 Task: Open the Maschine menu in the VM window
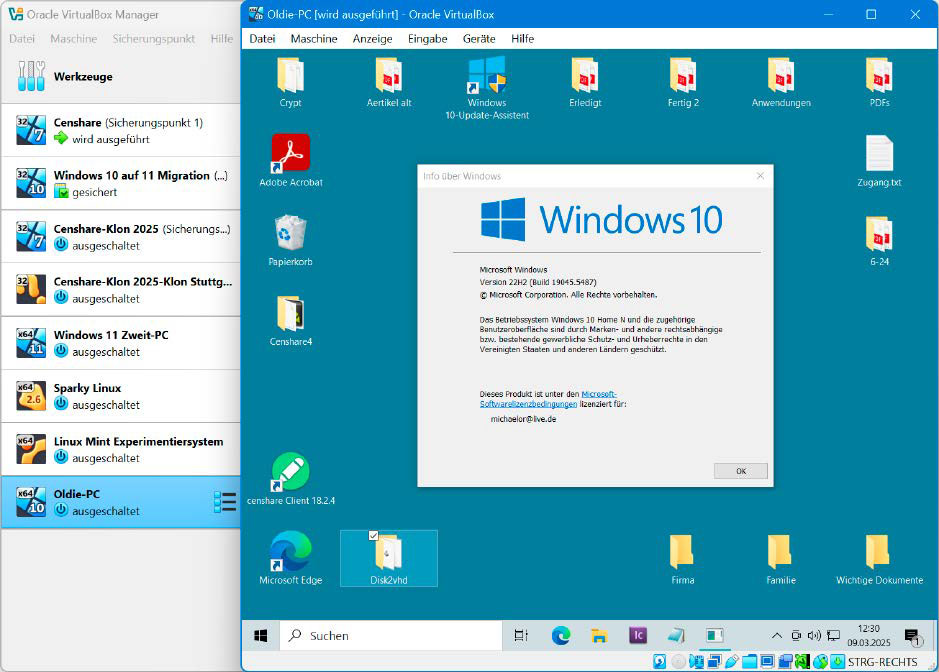coord(313,39)
